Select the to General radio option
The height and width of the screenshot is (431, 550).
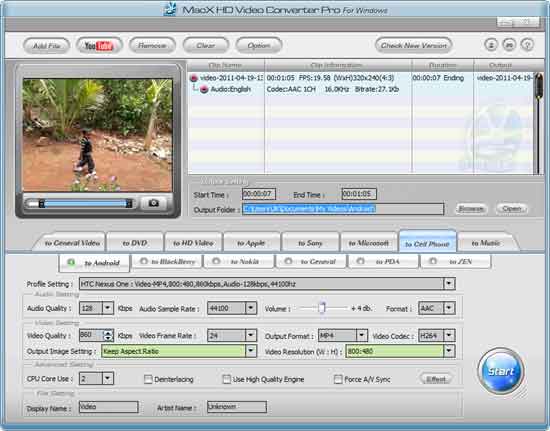pos(288,261)
